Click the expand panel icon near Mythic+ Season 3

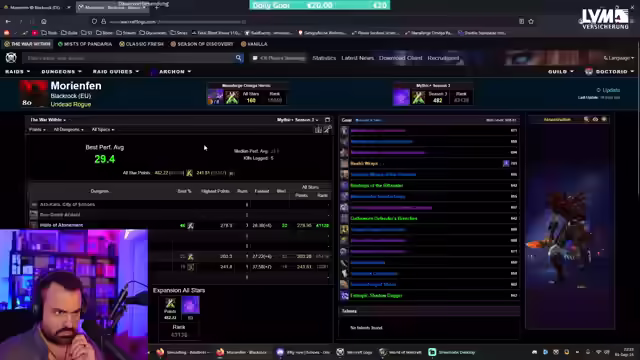pos(327,120)
